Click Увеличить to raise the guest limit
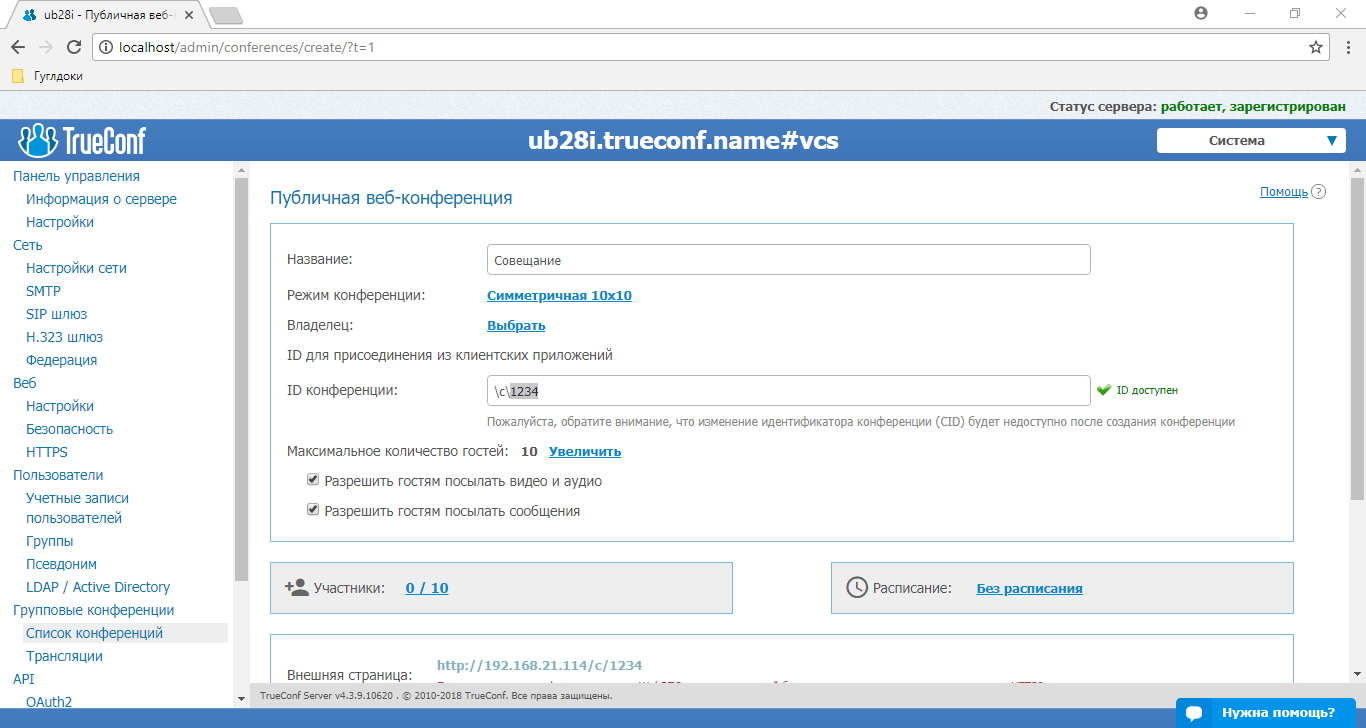This screenshot has height=728, width=1366. (x=585, y=452)
